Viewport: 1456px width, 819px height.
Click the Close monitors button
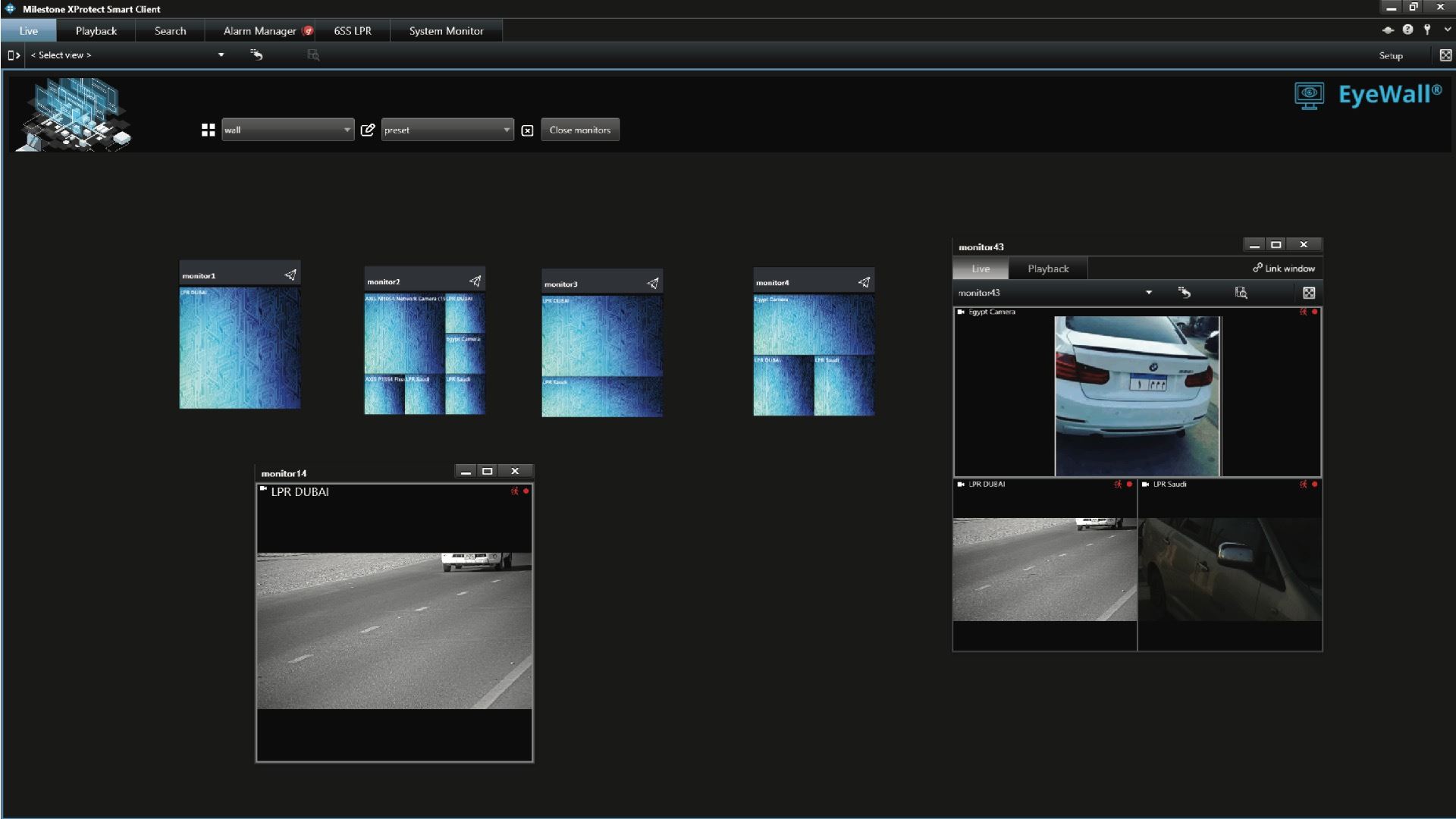click(x=580, y=130)
